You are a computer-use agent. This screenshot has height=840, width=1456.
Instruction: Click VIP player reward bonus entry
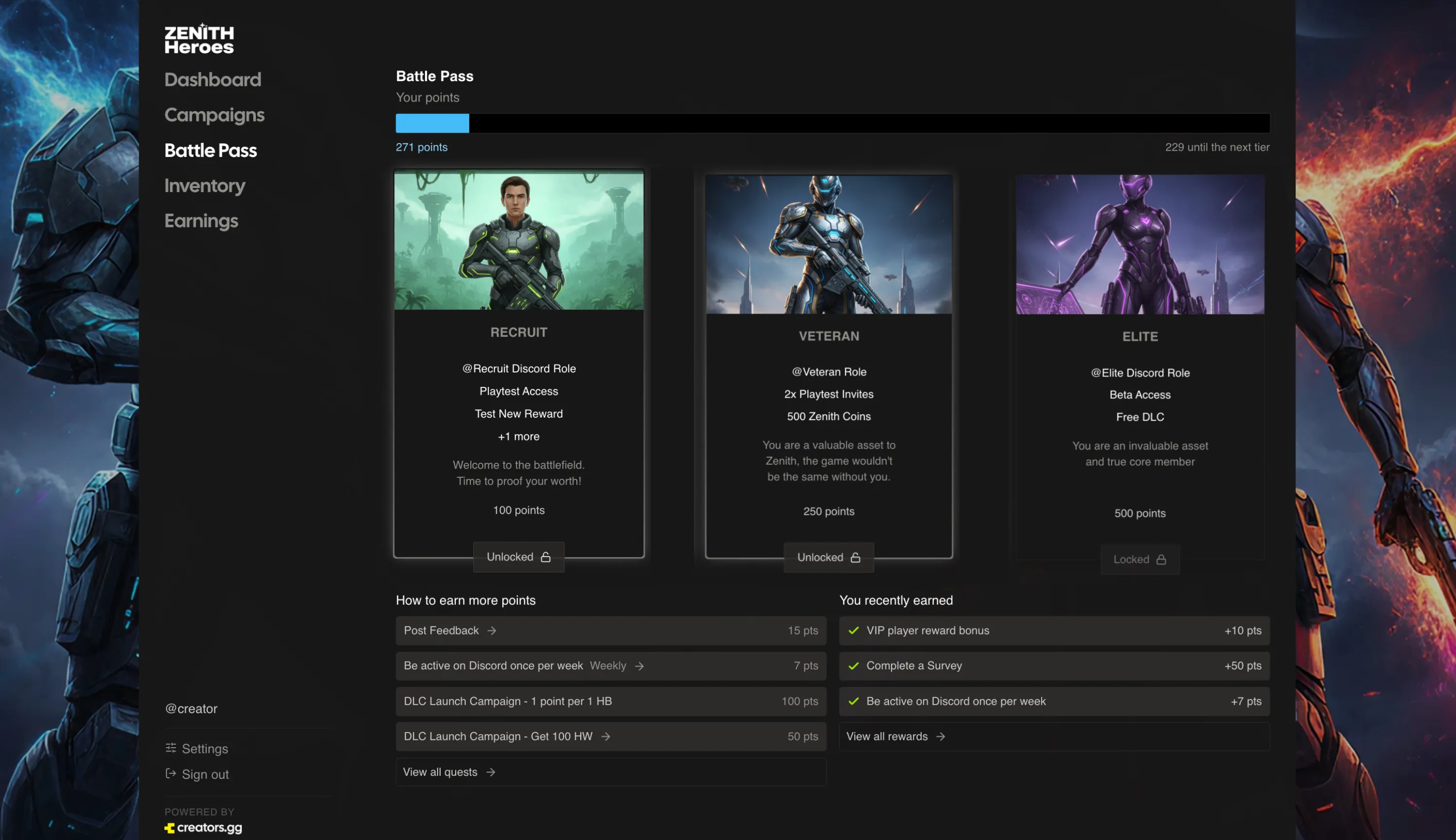point(1054,630)
